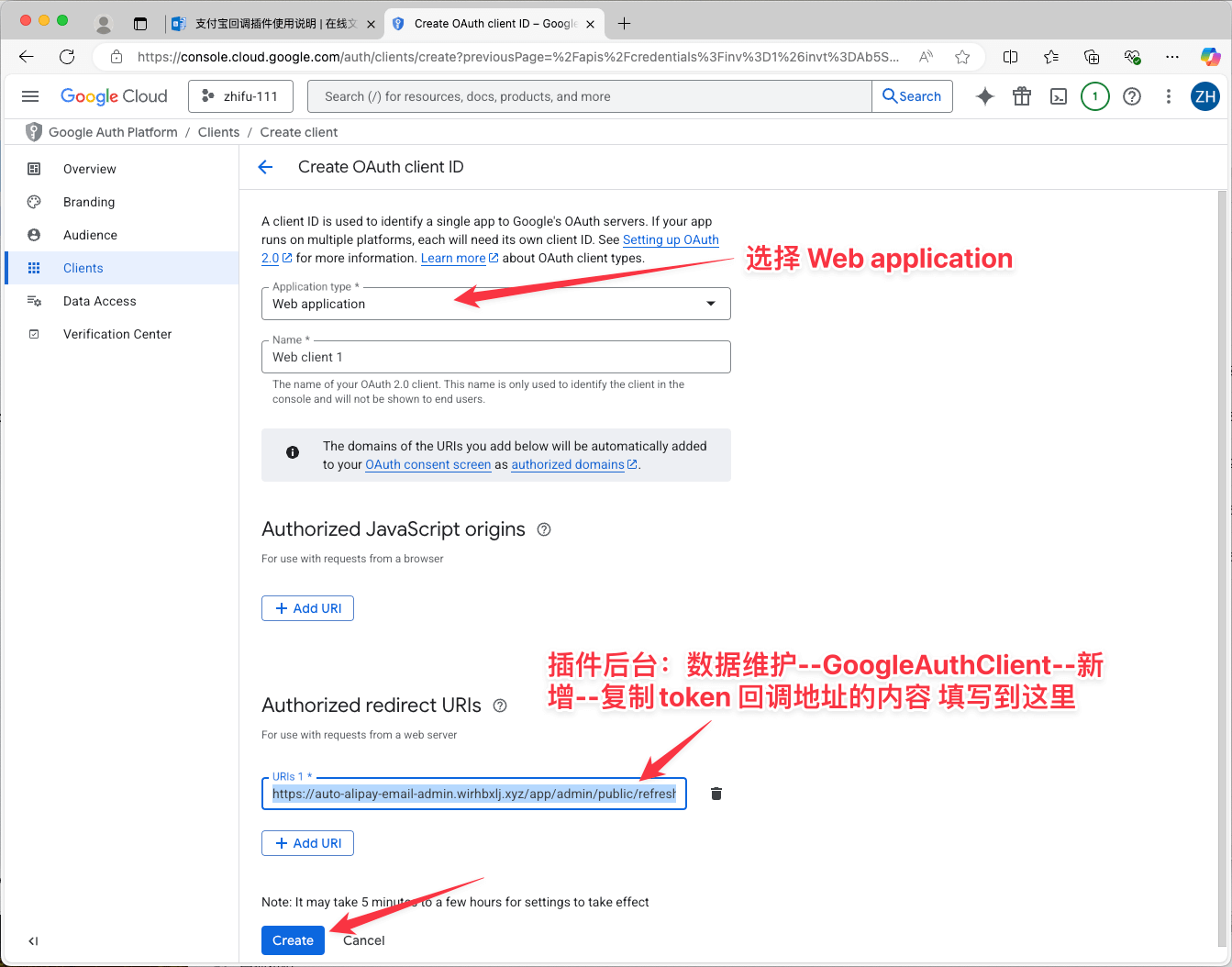
Task: Close the Create OAuth client ID tab
Action: pos(590,24)
